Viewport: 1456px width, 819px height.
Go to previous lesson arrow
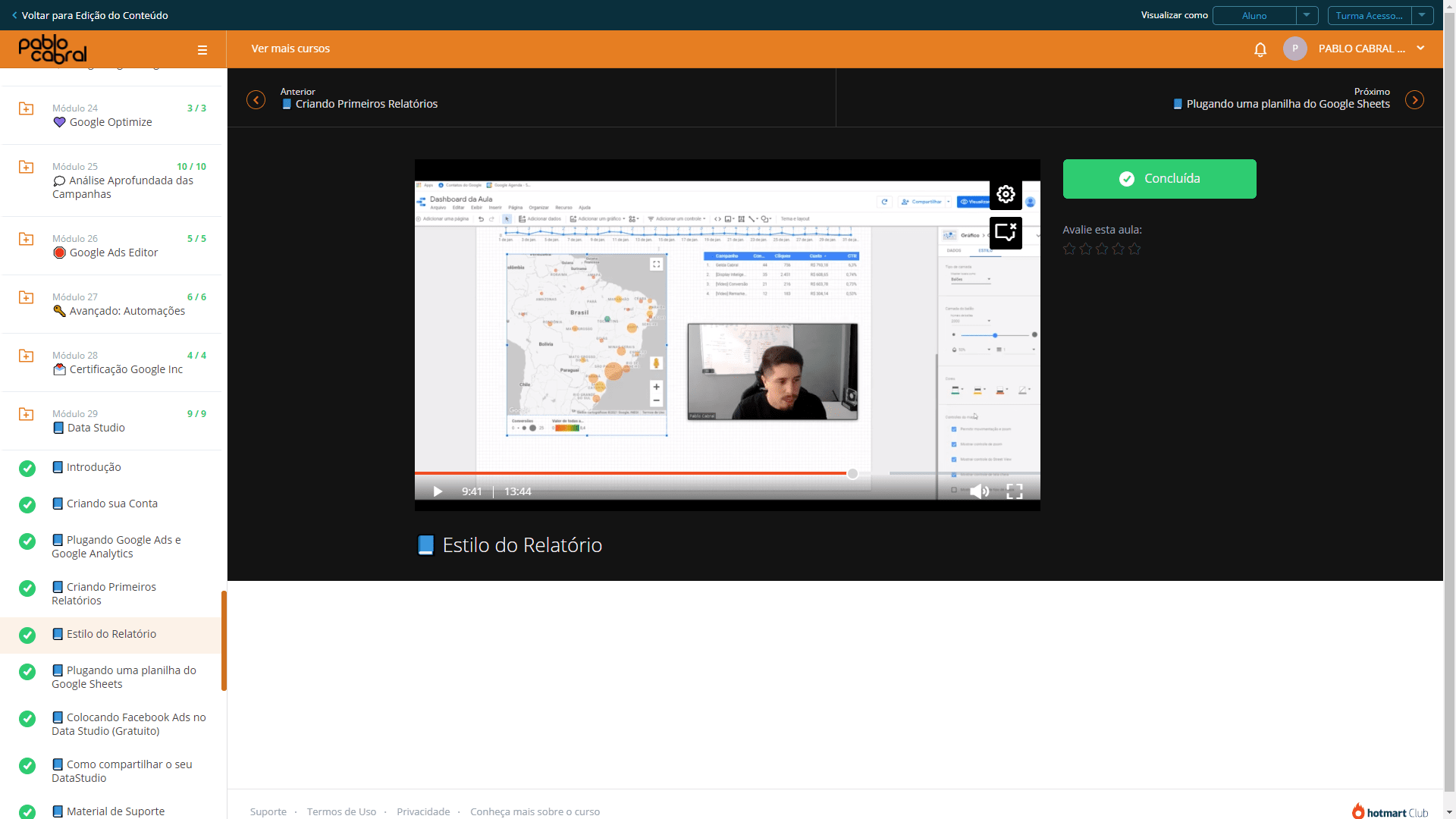tap(256, 100)
